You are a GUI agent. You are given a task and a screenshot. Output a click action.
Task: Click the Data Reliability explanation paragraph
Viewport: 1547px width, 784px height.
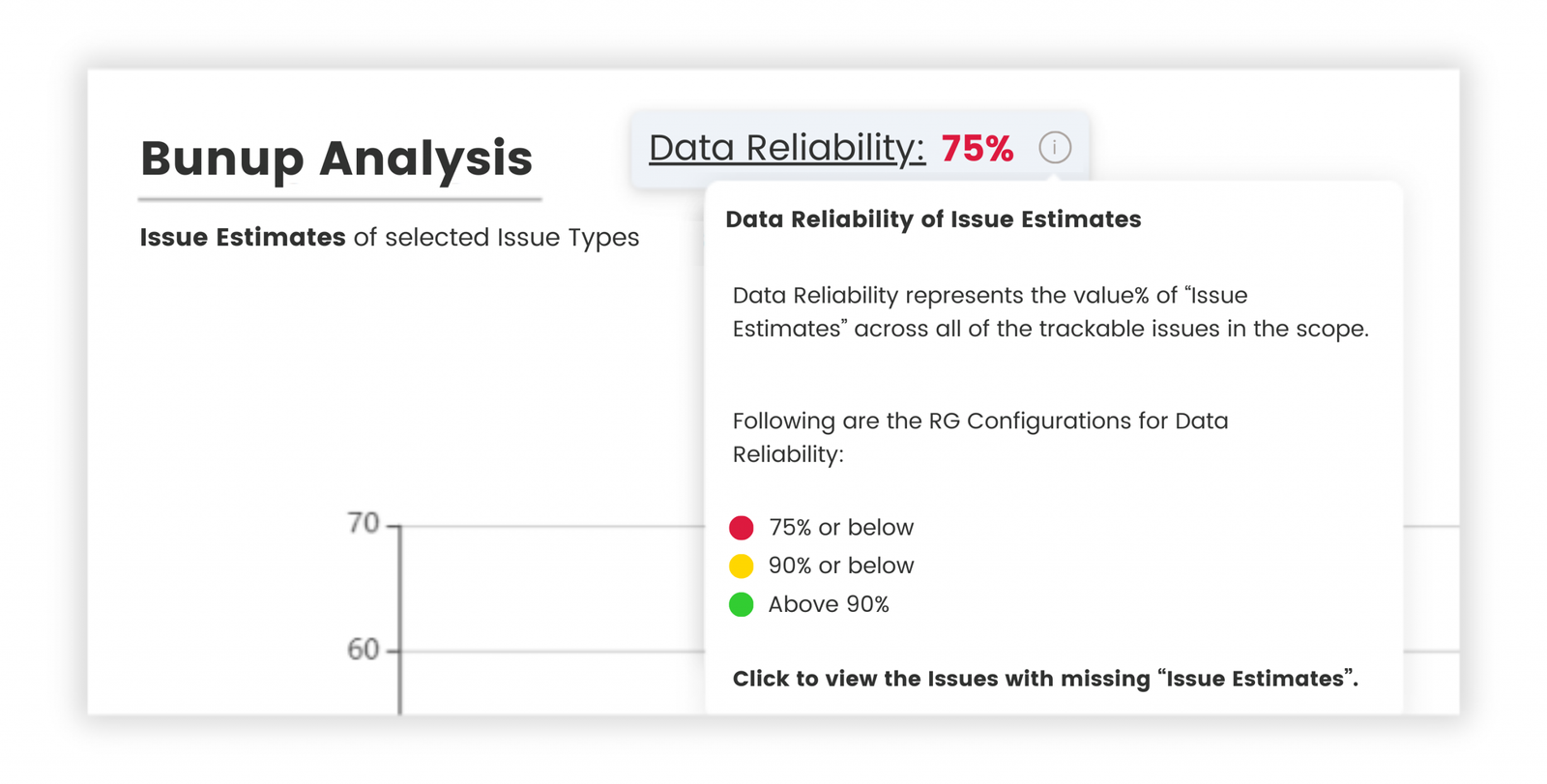click(x=1049, y=312)
